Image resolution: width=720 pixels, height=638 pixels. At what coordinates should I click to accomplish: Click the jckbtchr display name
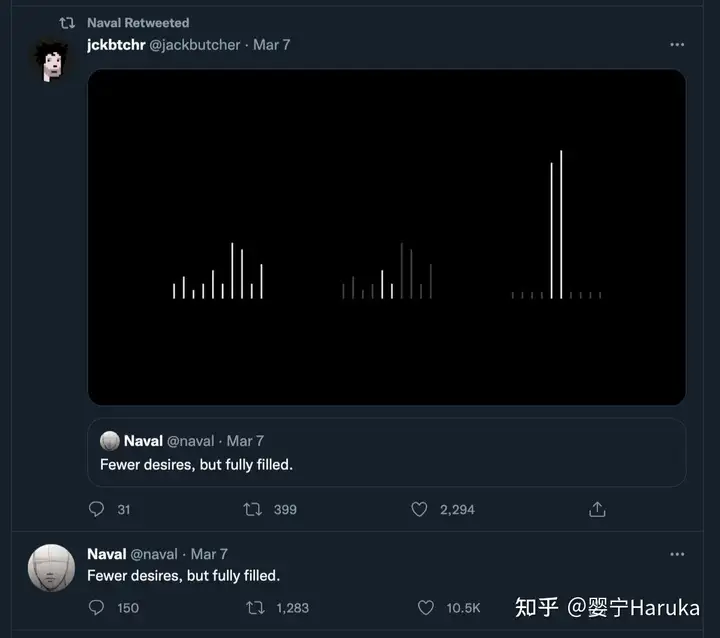pyautogui.click(x=116, y=45)
